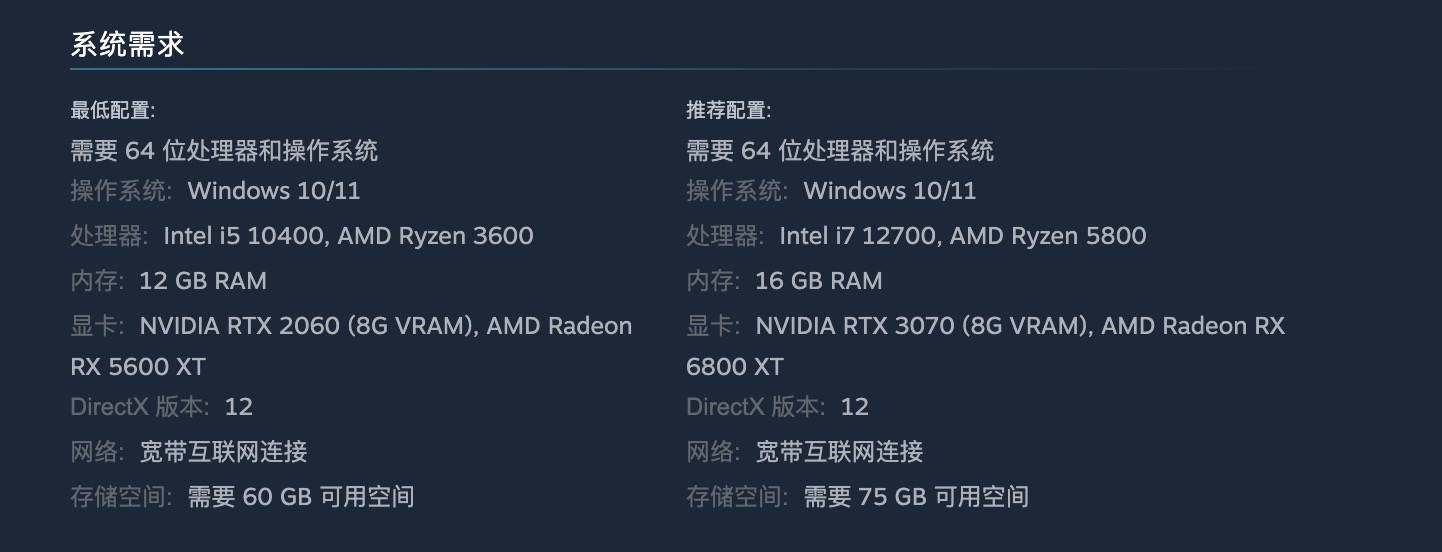Click the 12 GB RAM memory entry
The image size is (1442, 552).
[203, 281]
